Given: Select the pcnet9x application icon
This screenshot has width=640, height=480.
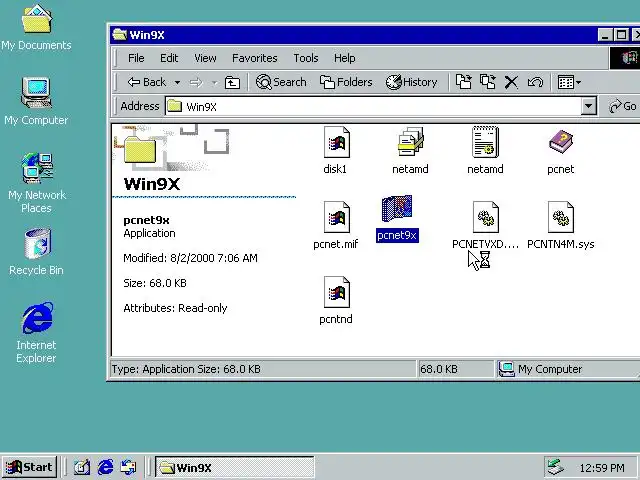Looking at the screenshot, I should [397, 209].
